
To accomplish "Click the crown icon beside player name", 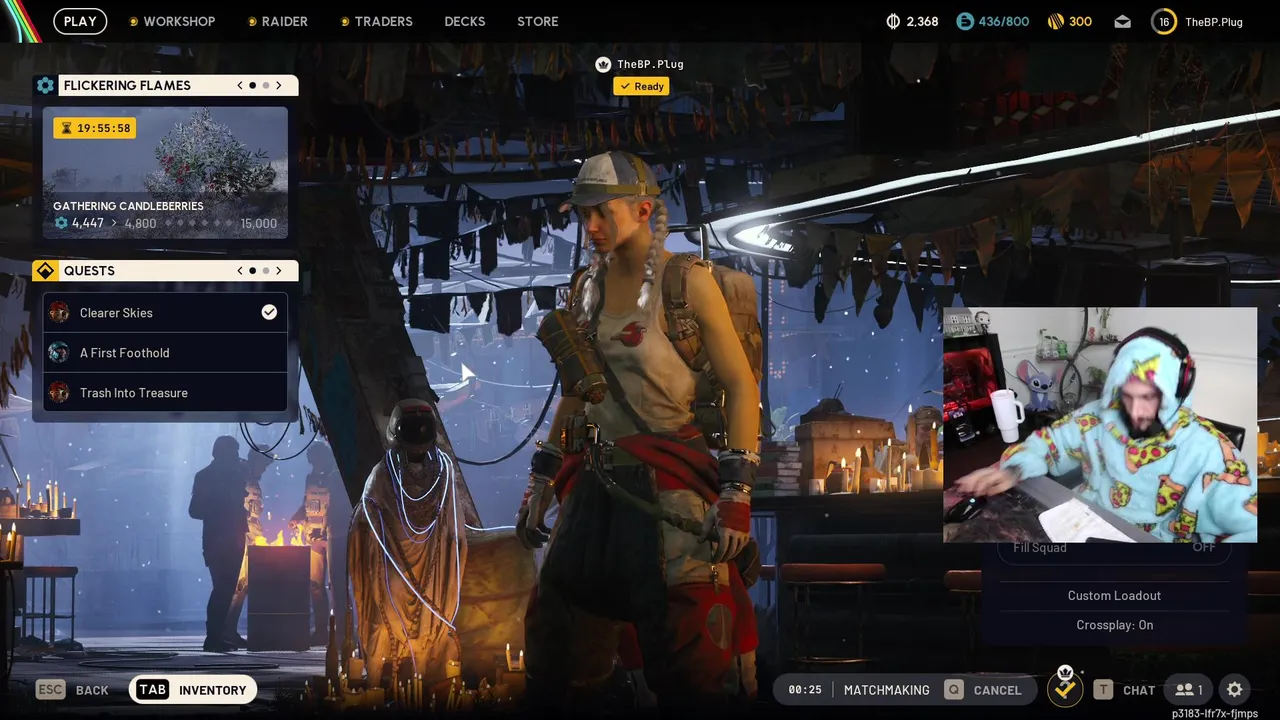I will pyautogui.click(x=603, y=64).
